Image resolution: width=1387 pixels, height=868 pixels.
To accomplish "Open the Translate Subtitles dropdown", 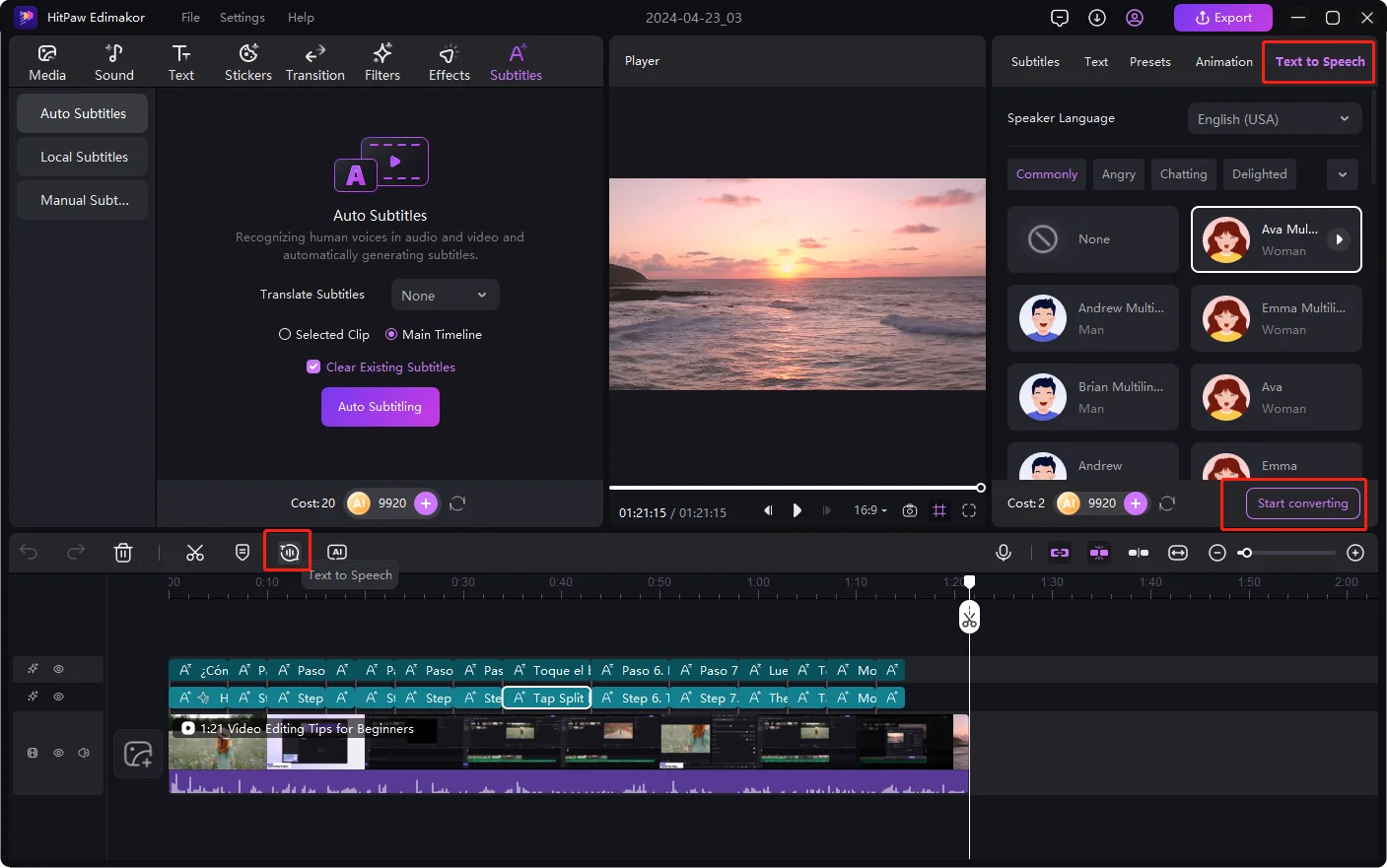I will (446, 296).
